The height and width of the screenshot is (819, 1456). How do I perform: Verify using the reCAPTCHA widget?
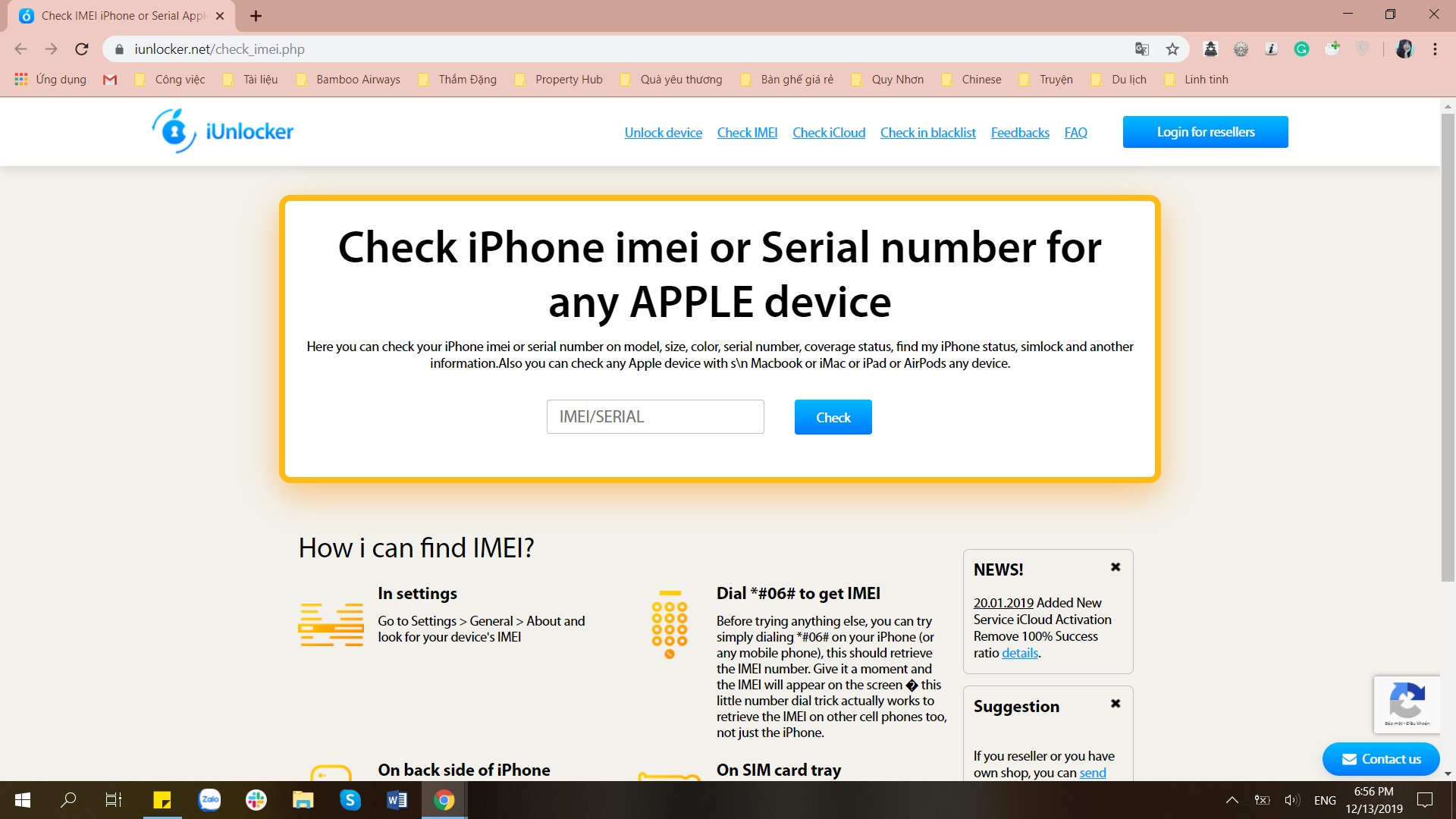(1408, 704)
